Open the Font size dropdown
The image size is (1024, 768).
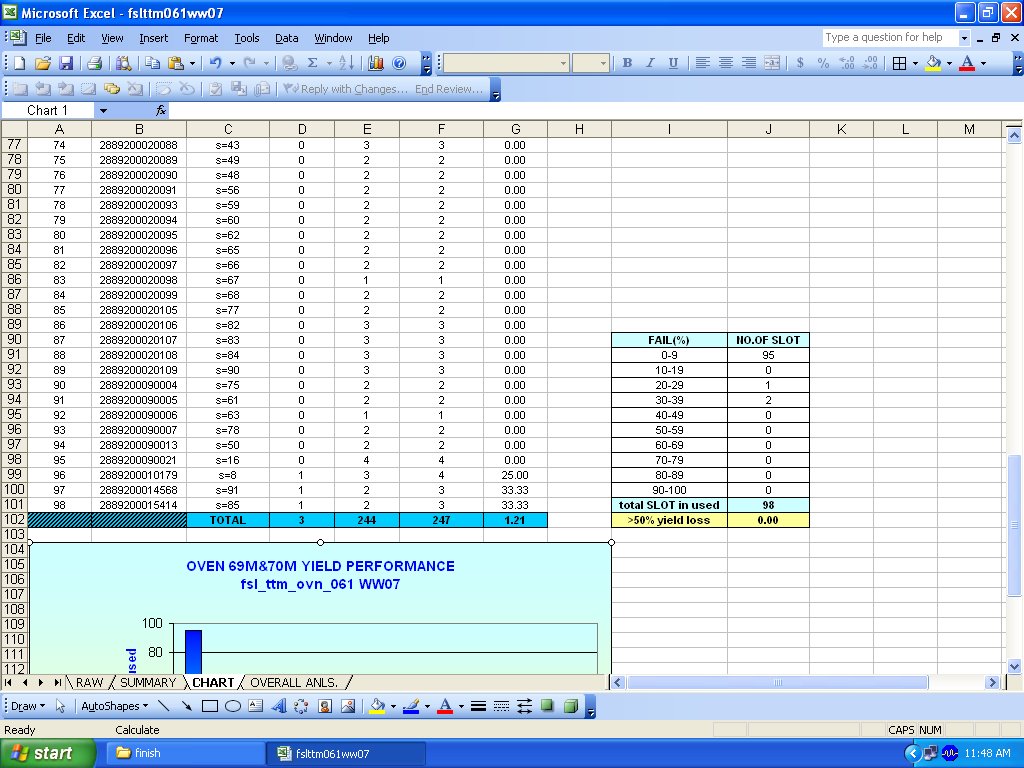pos(603,63)
